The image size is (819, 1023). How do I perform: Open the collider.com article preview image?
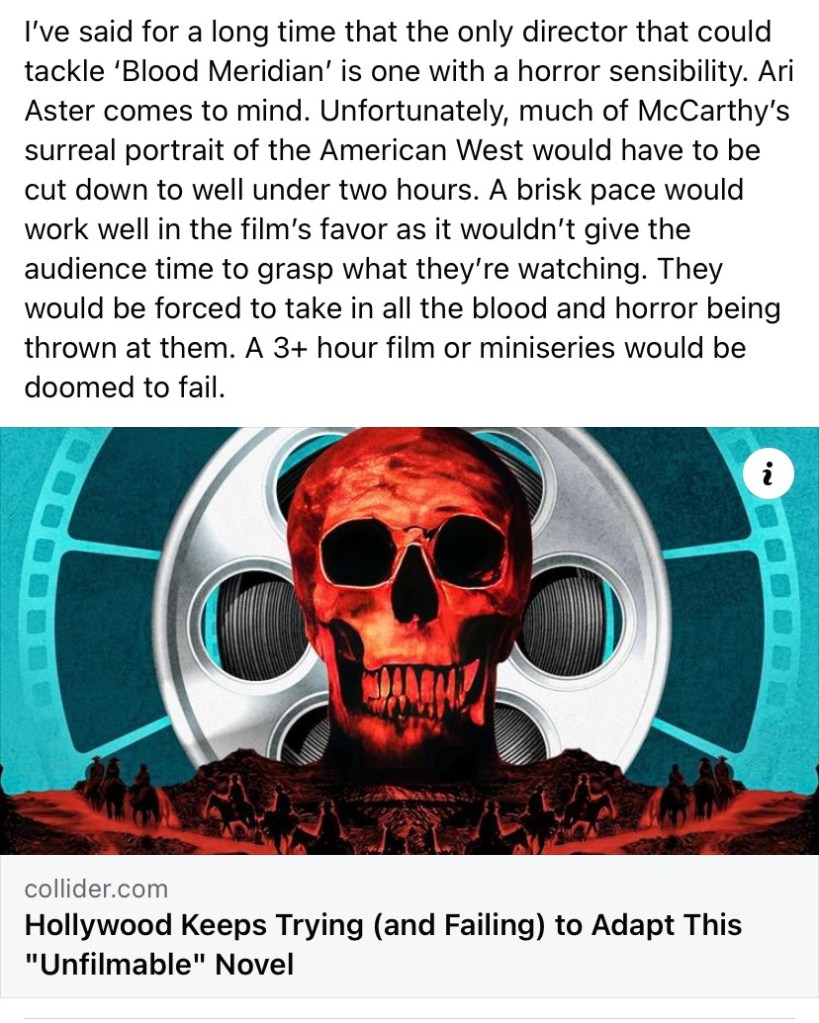(409, 641)
